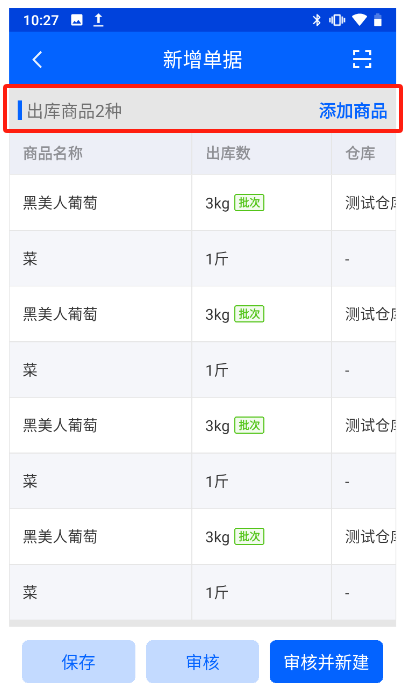Tap the 出库商品2种 section title
Viewport: 405px width, 700px height.
click(74, 111)
